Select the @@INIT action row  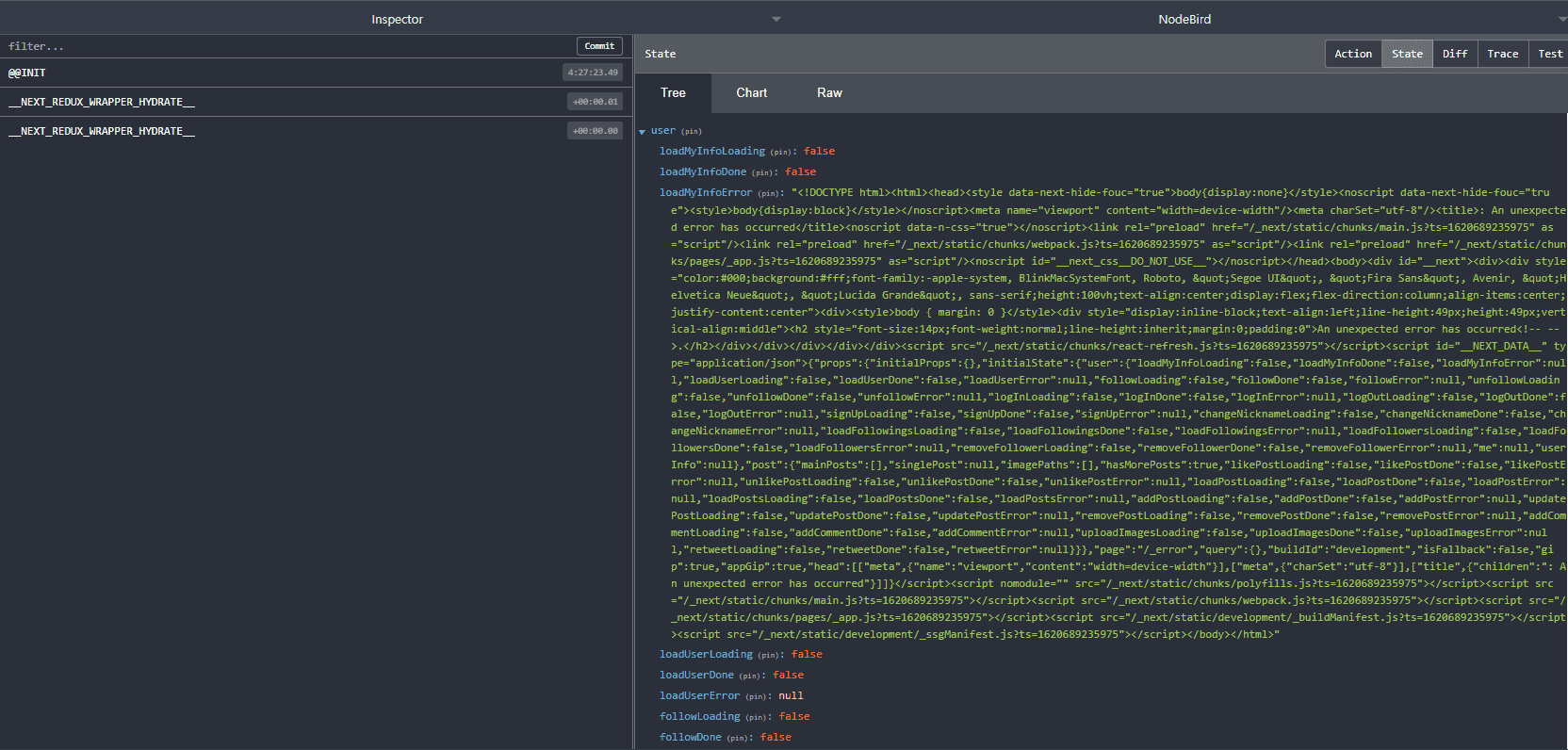(316, 73)
